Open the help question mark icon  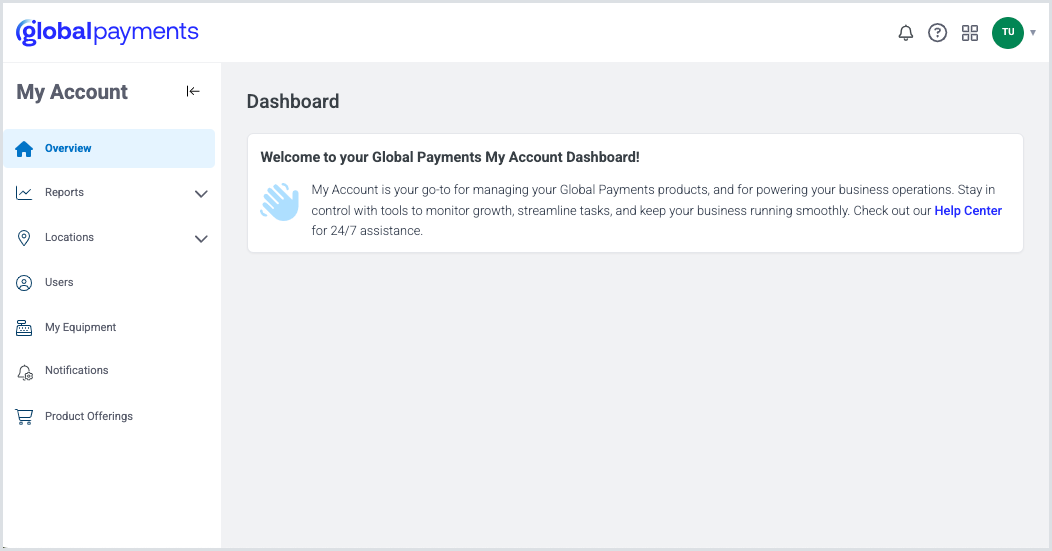(x=937, y=33)
